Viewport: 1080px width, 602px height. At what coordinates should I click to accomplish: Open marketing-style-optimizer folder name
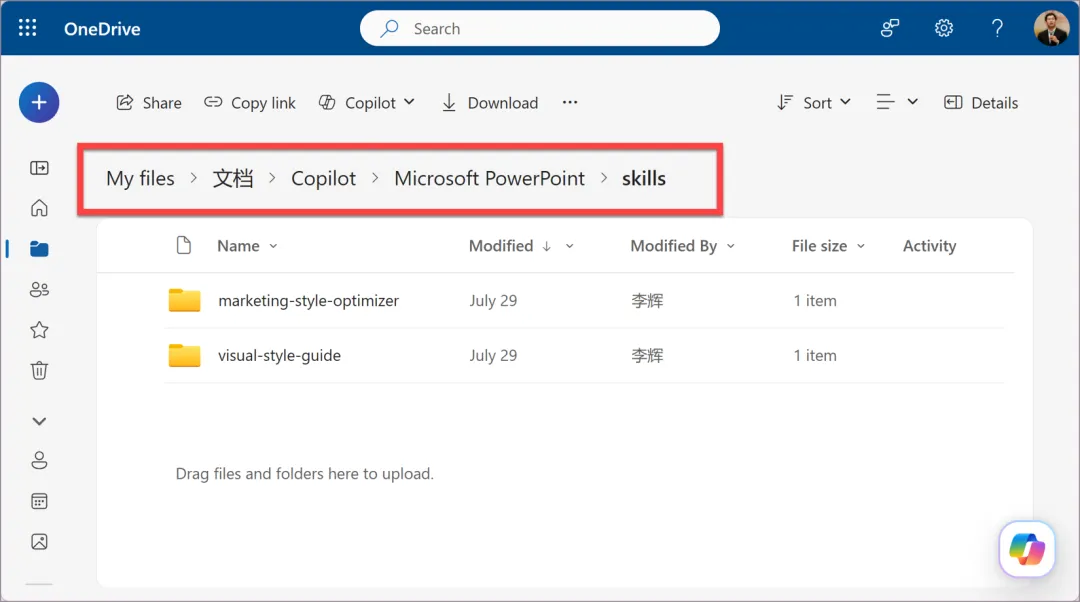pyautogui.click(x=309, y=300)
